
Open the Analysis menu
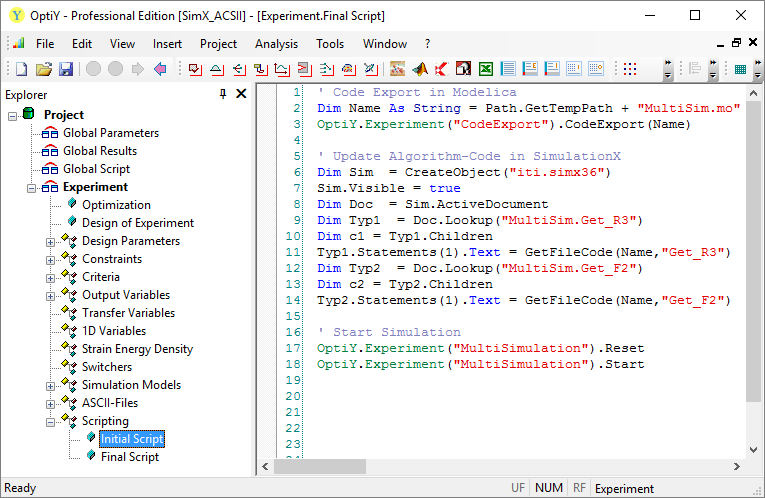pyautogui.click(x=276, y=44)
